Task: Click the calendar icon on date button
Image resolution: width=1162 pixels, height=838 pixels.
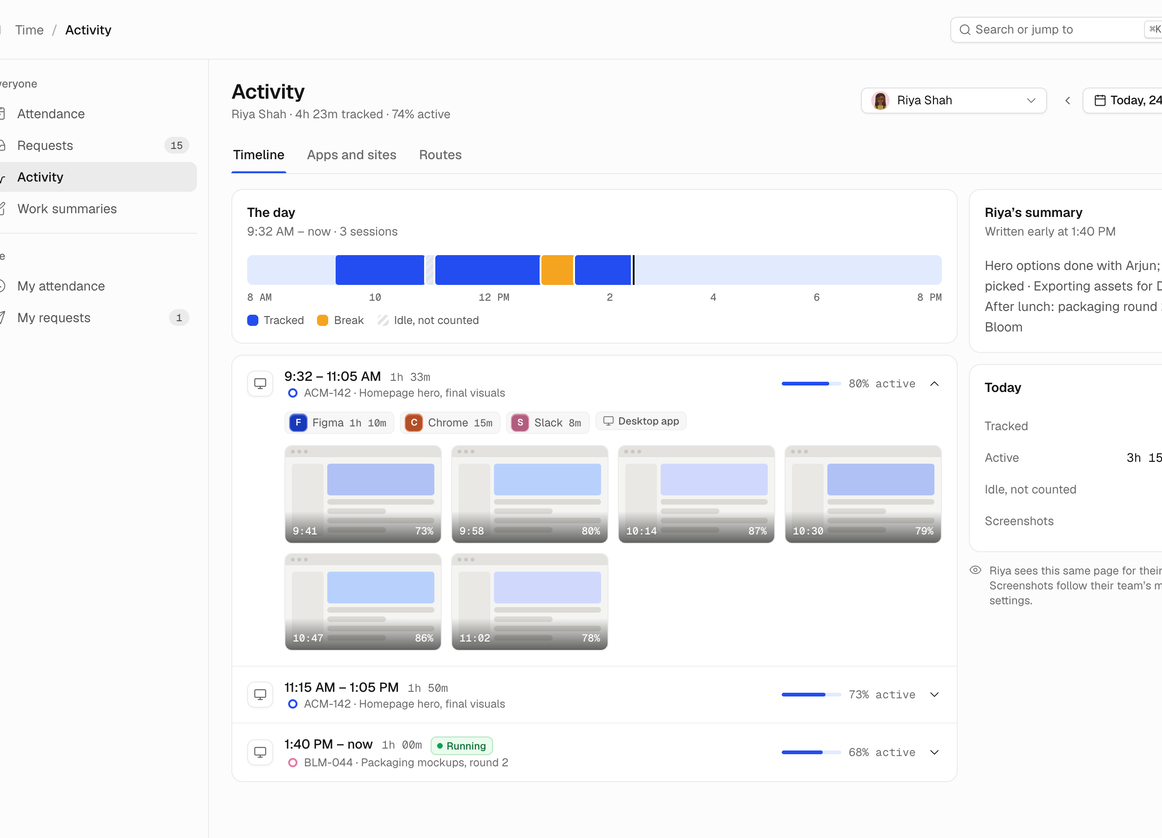Action: [1100, 101]
